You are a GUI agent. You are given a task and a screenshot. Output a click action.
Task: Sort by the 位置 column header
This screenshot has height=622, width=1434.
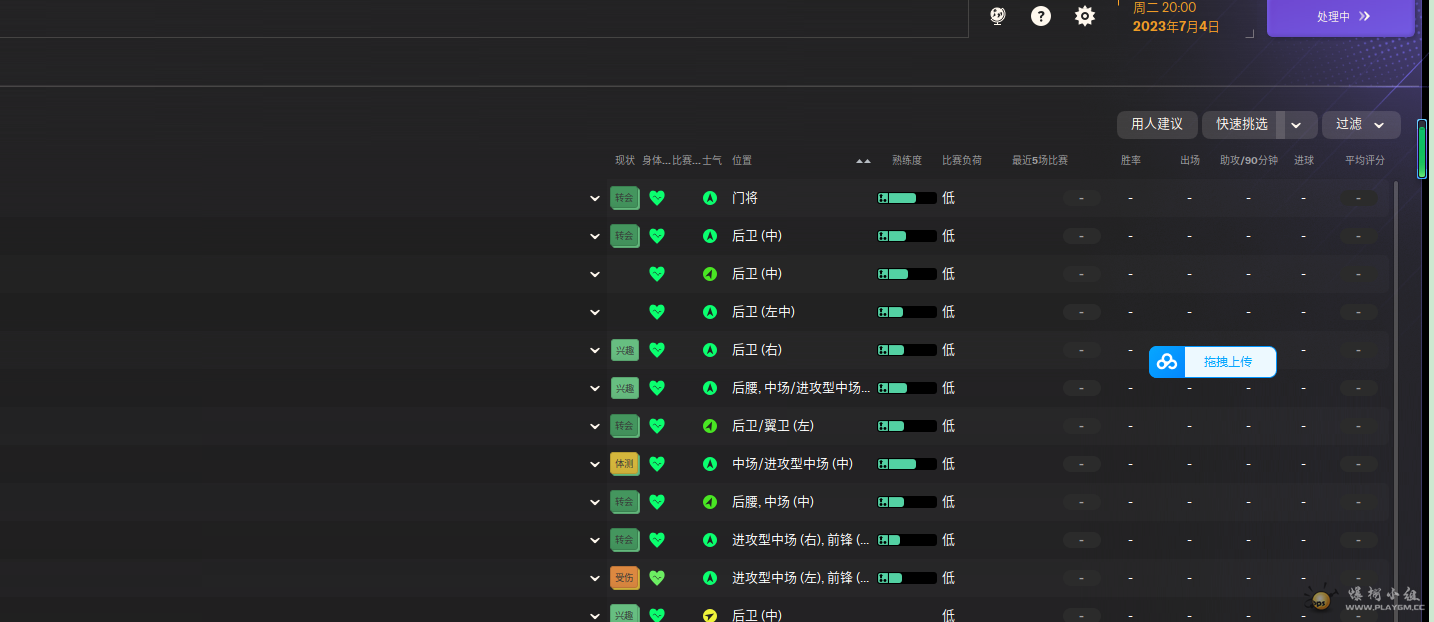(x=742, y=161)
